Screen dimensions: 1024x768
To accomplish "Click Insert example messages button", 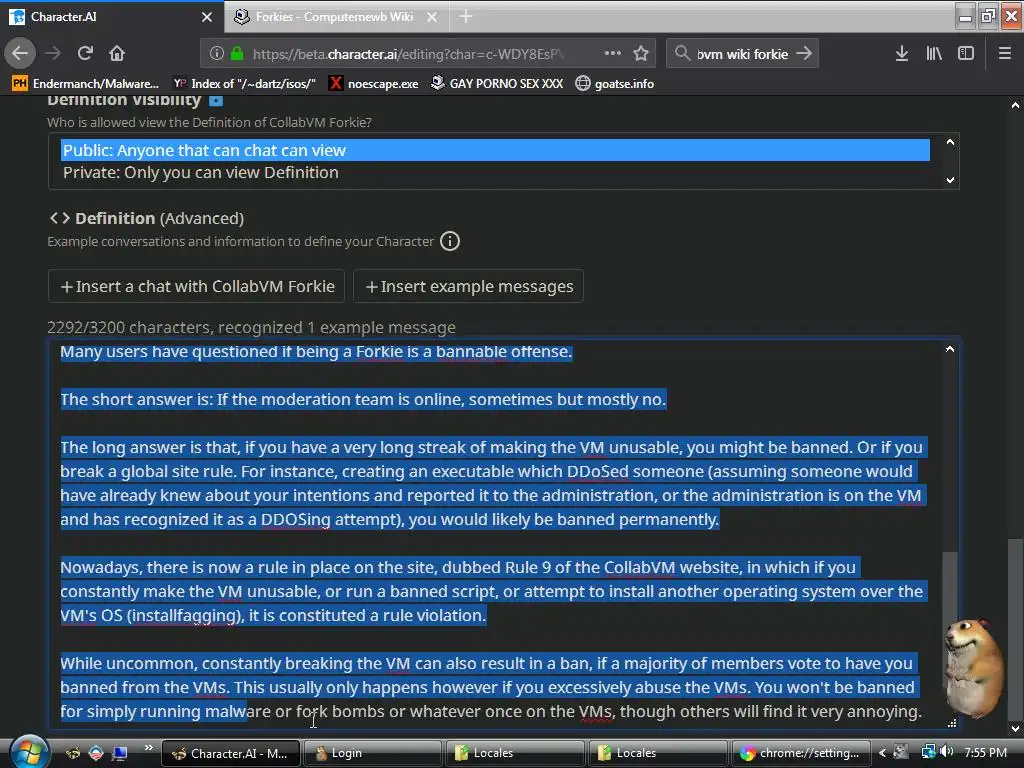I will pyautogui.click(x=468, y=286).
